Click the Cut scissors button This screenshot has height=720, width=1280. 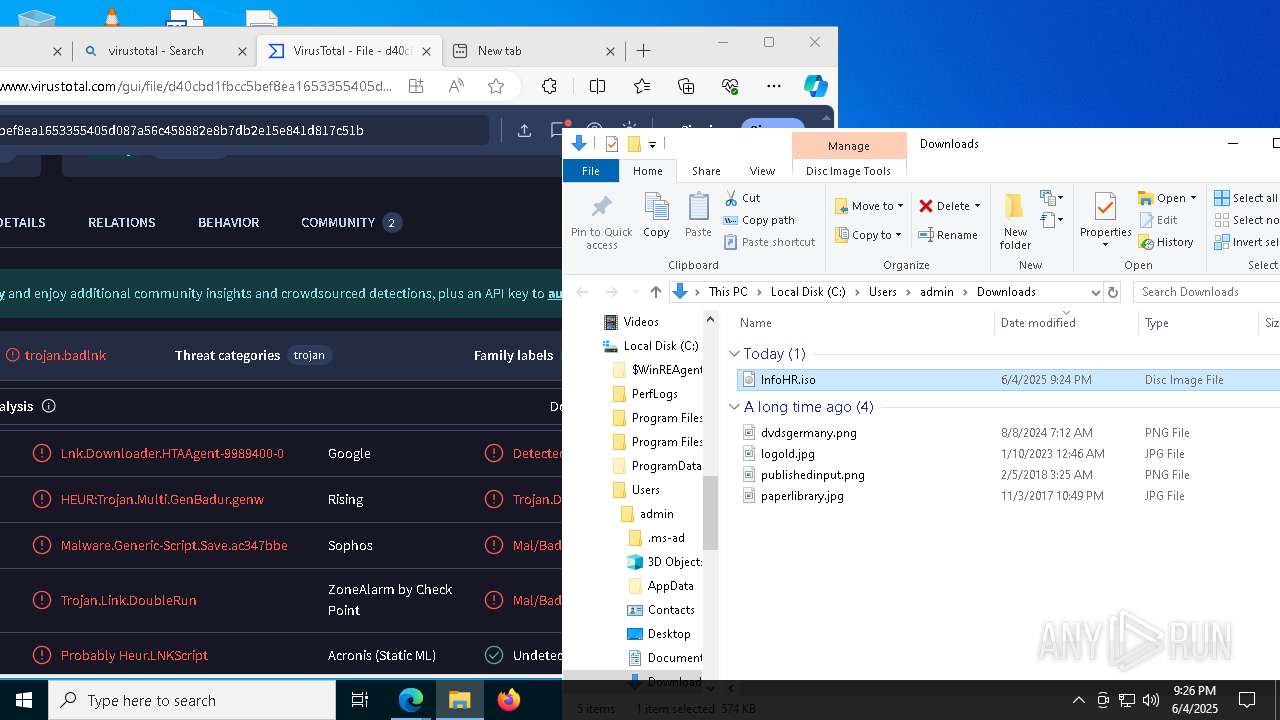coord(743,198)
